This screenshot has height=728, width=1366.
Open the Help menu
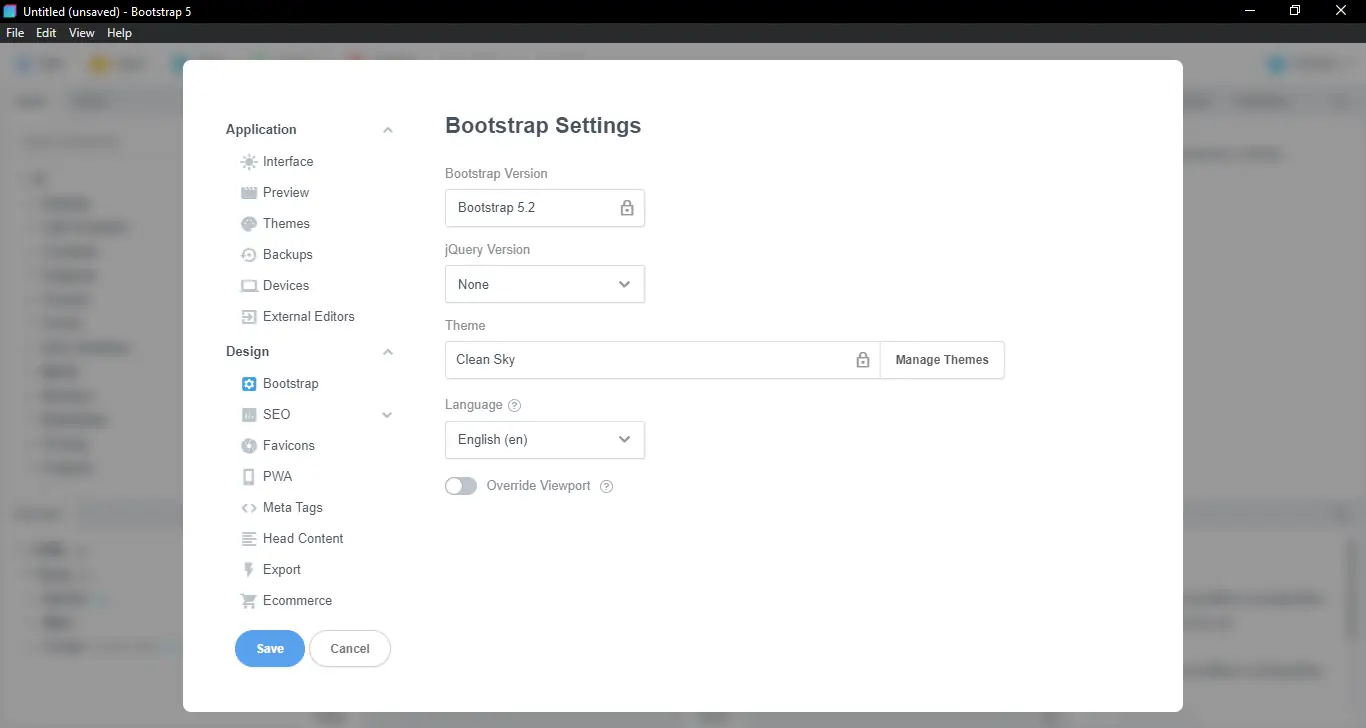click(119, 33)
